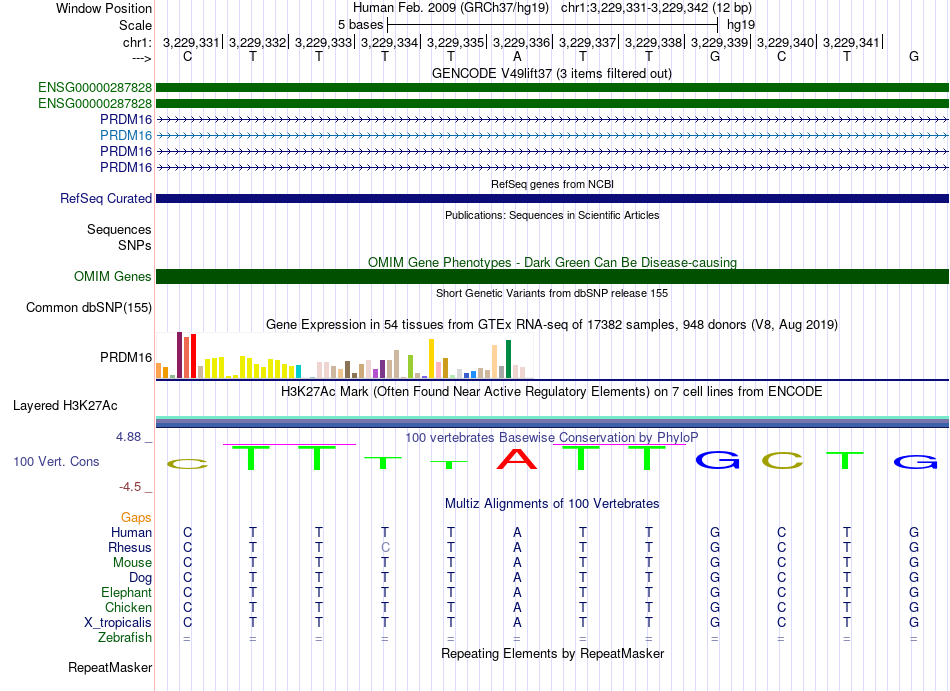Click the Human Feb. 2009 (GRCh37/hg19) assembly text
The width and height of the screenshot is (950, 691).
pos(451,8)
